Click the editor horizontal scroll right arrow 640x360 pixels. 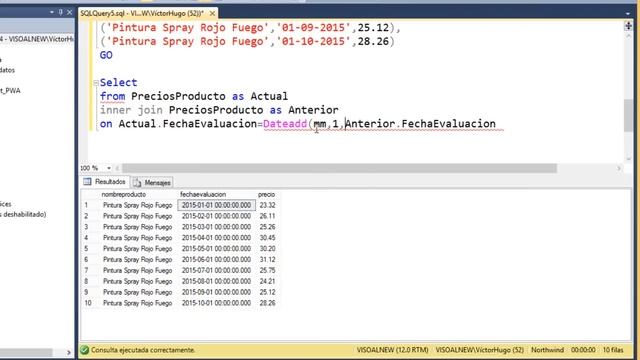point(619,168)
